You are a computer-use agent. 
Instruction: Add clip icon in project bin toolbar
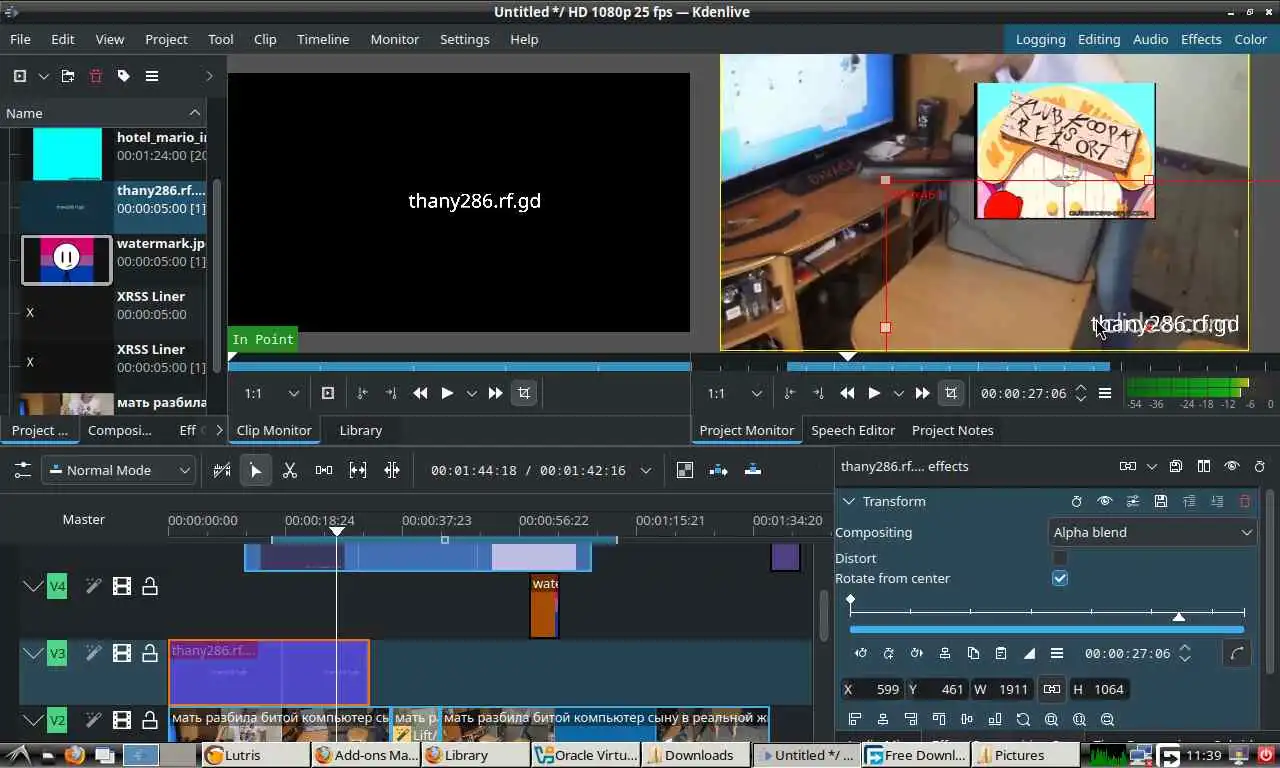[x=20, y=76]
